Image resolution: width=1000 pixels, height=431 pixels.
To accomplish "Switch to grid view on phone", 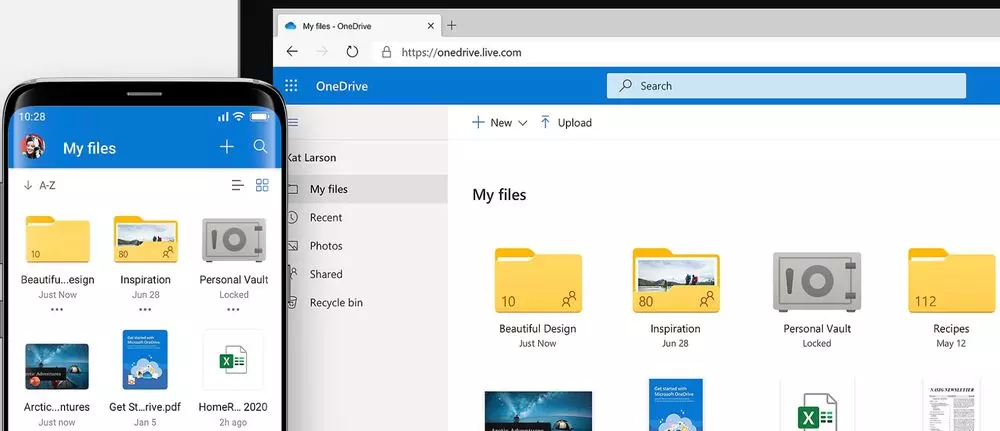I will point(262,185).
